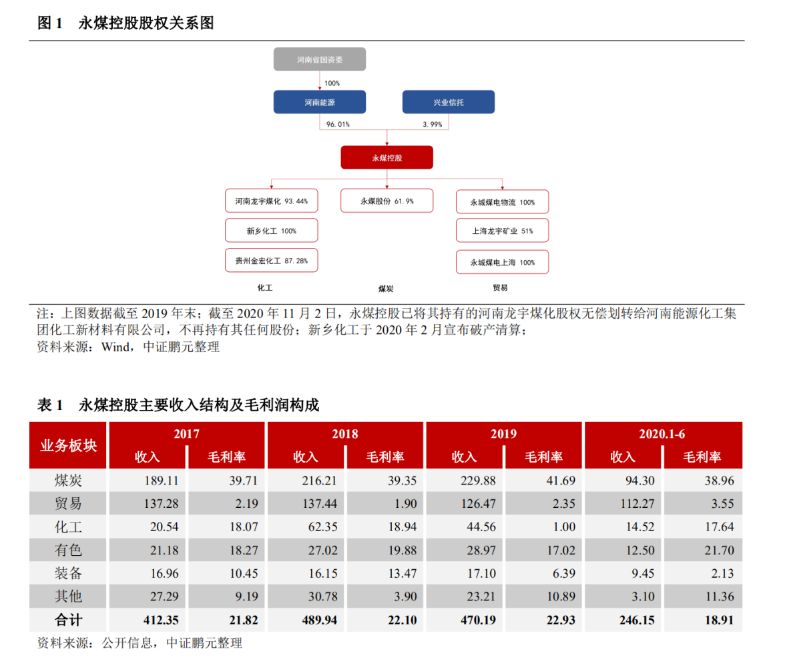Screen dimensions: 804x667
Task: Click the 489.94 total cell
Action: pyautogui.click(x=306, y=620)
